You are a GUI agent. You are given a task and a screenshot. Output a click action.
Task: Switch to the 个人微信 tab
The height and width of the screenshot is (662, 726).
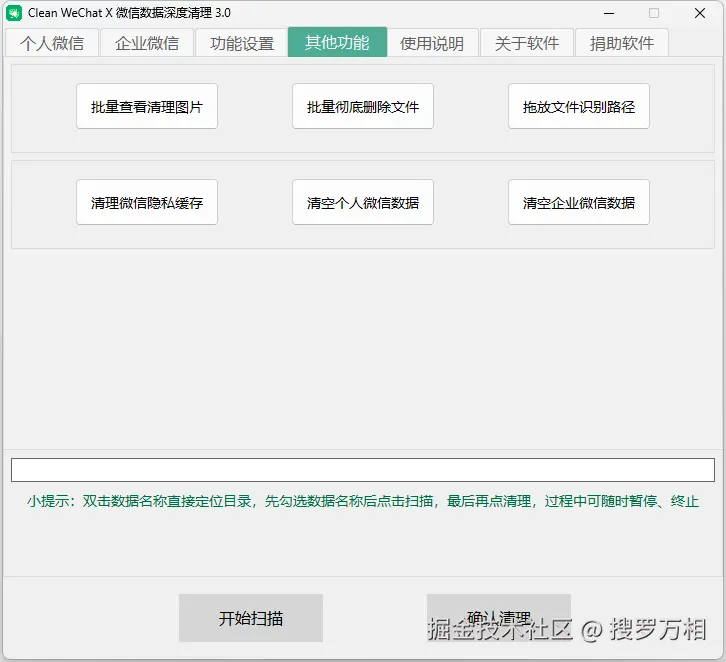click(52, 43)
